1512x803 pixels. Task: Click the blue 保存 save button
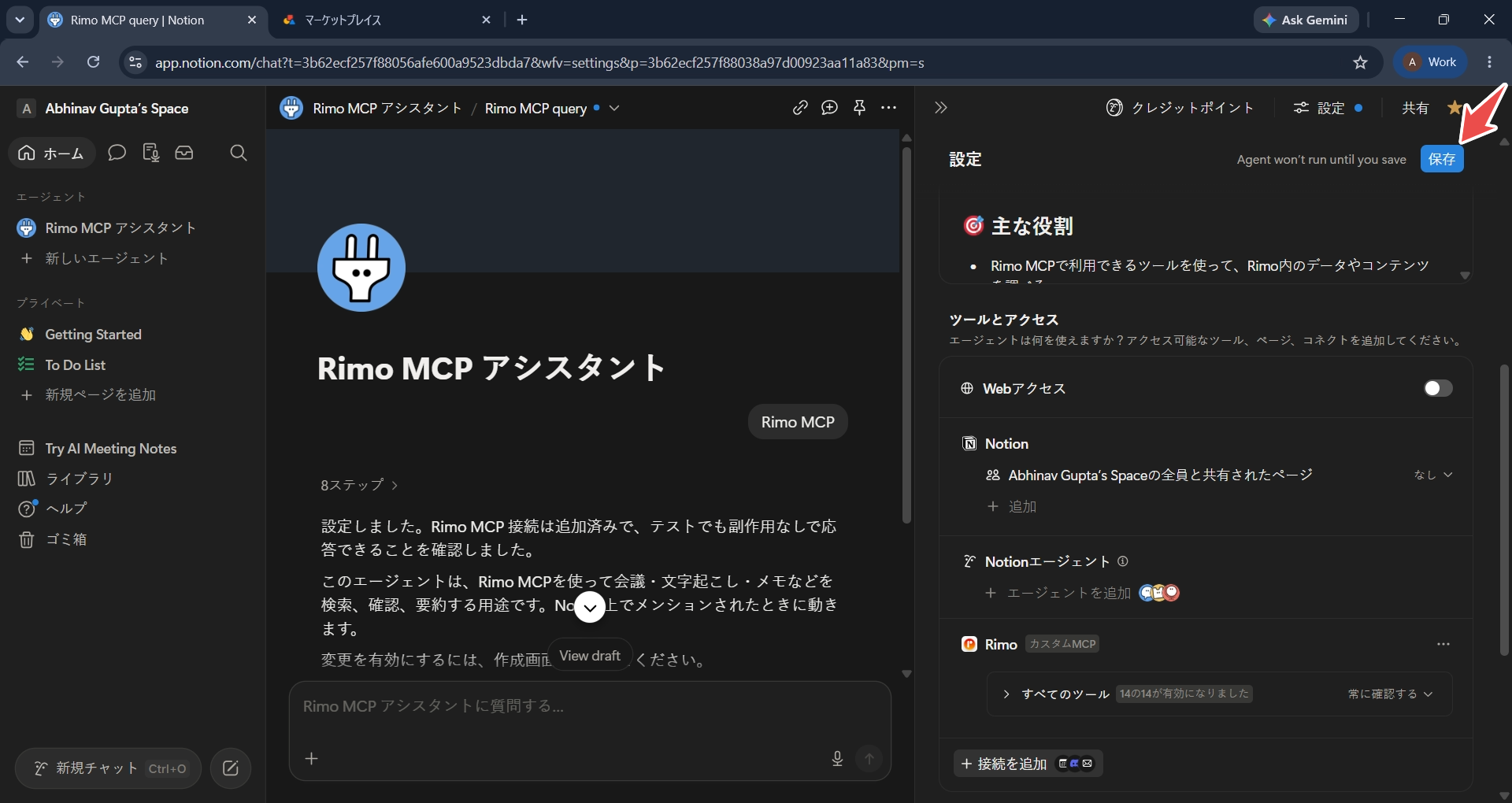(1442, 159)
